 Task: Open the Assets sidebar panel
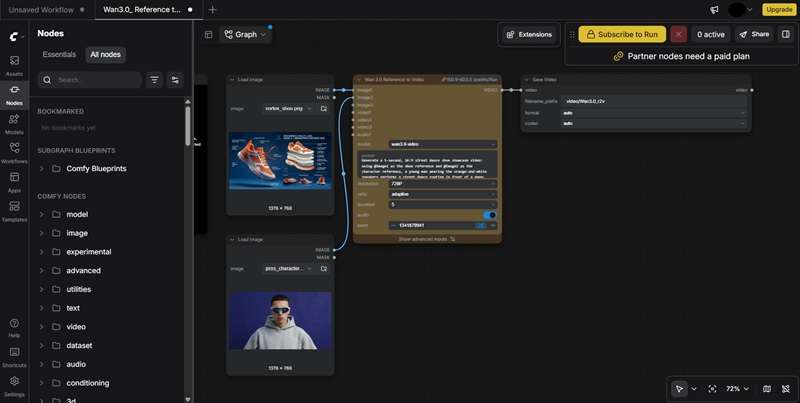pyautogui.click(x=14, y=65)
